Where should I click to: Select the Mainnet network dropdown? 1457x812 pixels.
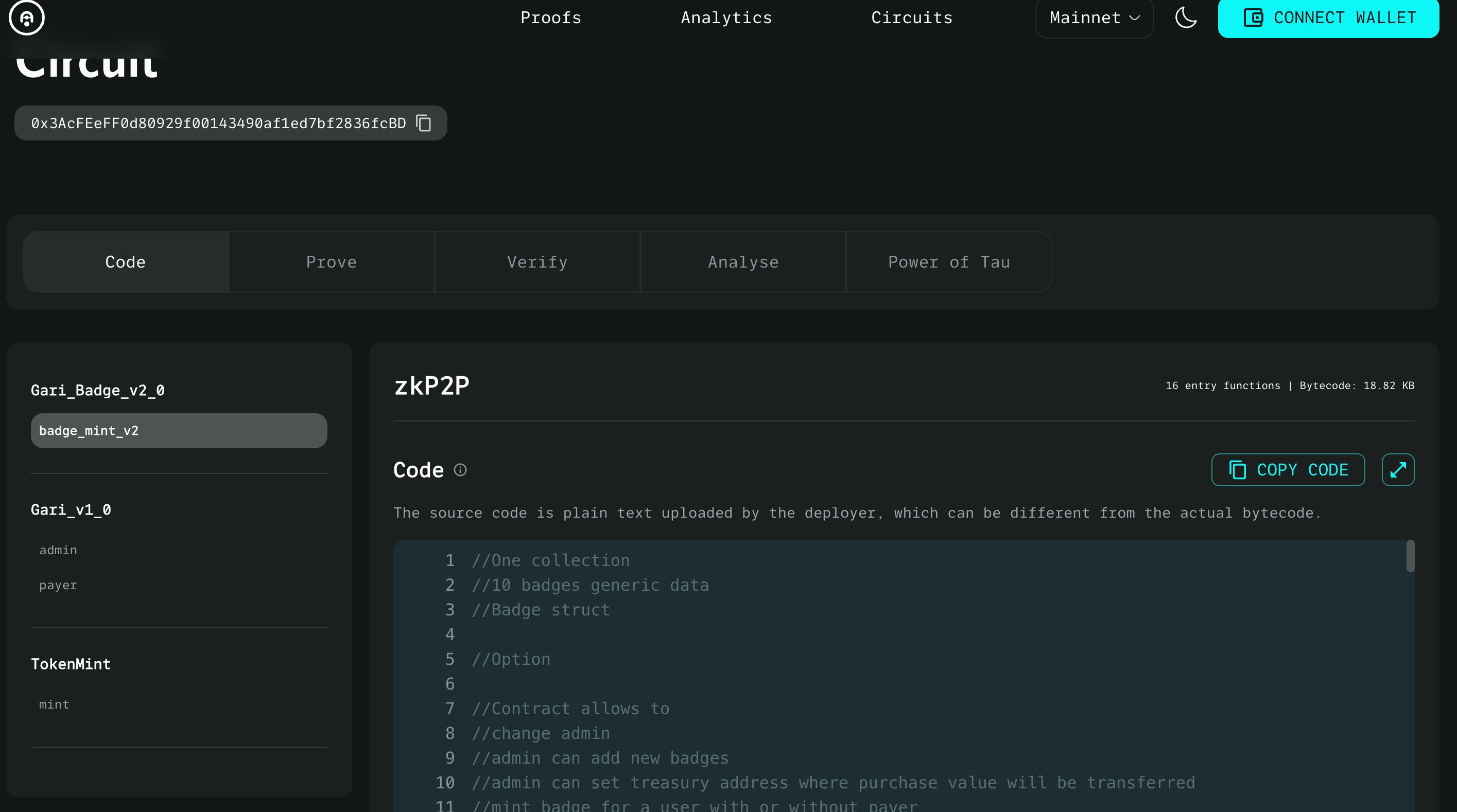tap(1094, 18)
